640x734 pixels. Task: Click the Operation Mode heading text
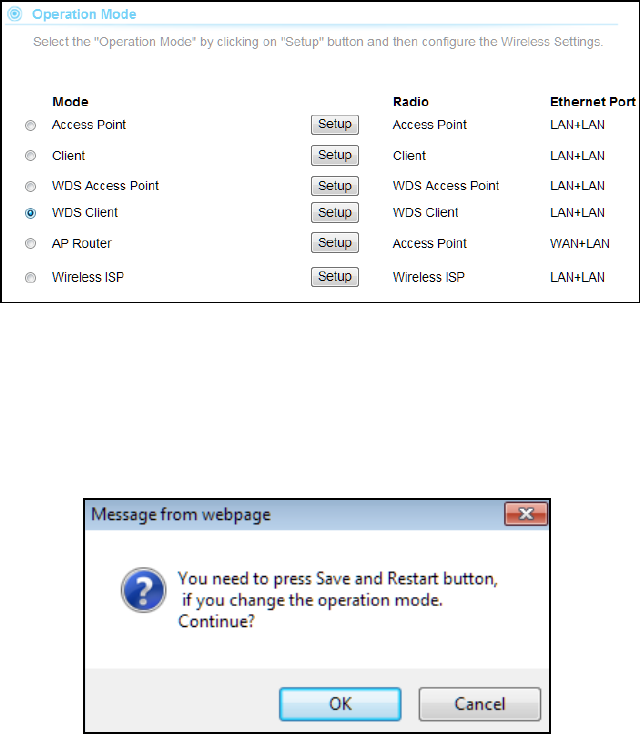pyautogui.click(x=84, y=15)
